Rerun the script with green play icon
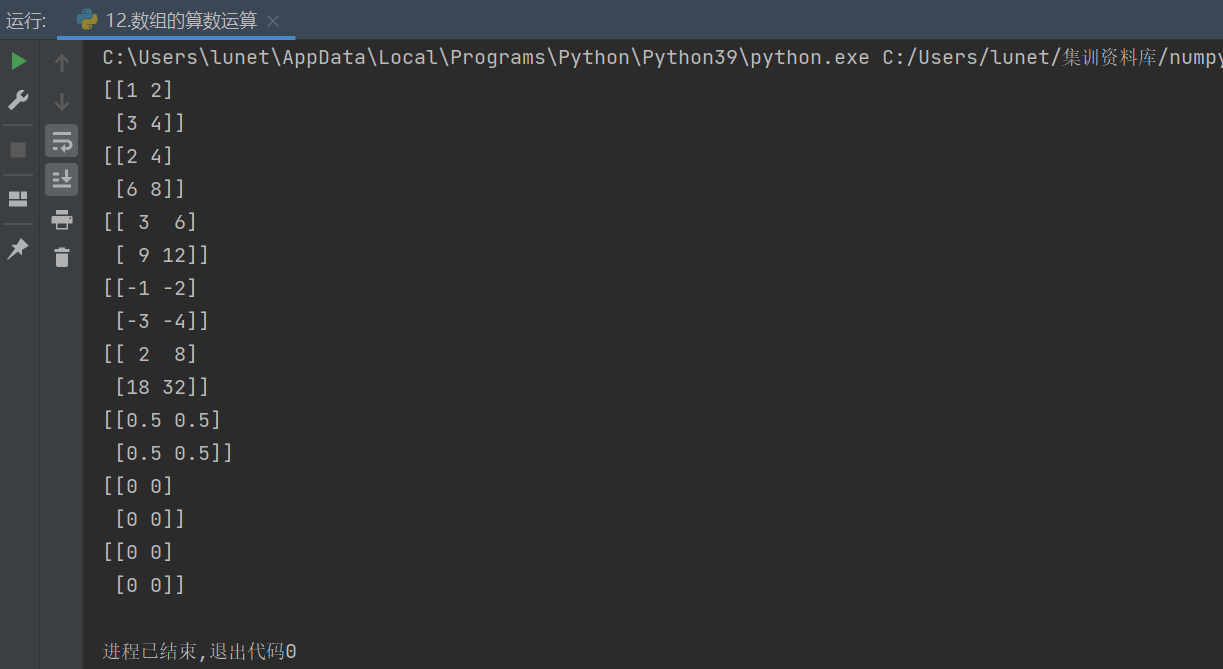Viewport: 1223px width, 669px height. 18,62
